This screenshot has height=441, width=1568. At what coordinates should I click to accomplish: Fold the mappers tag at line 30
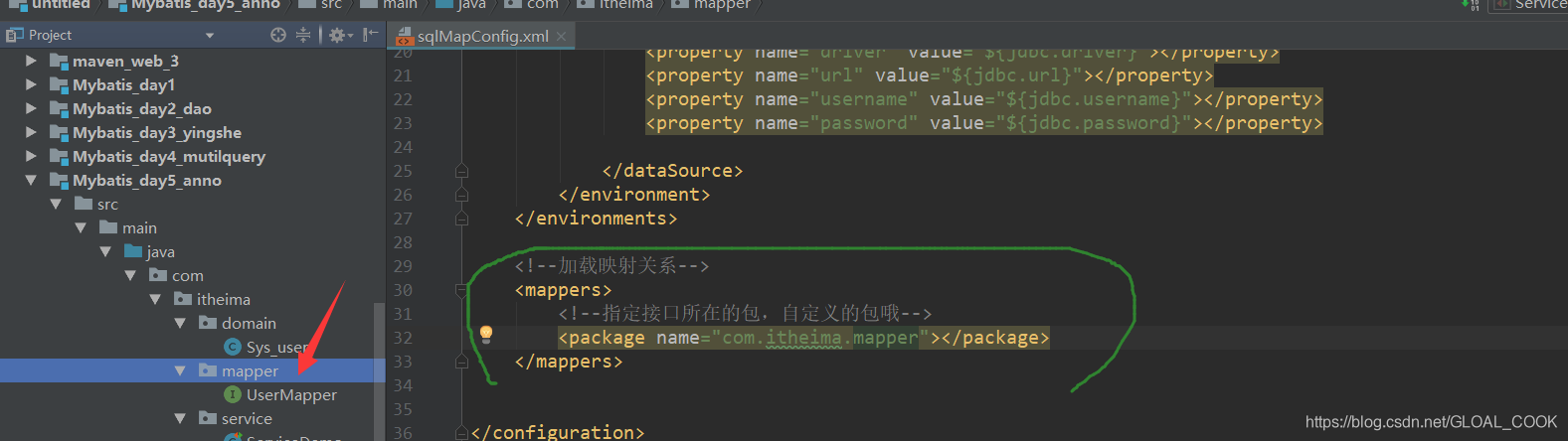click(461, 290)
